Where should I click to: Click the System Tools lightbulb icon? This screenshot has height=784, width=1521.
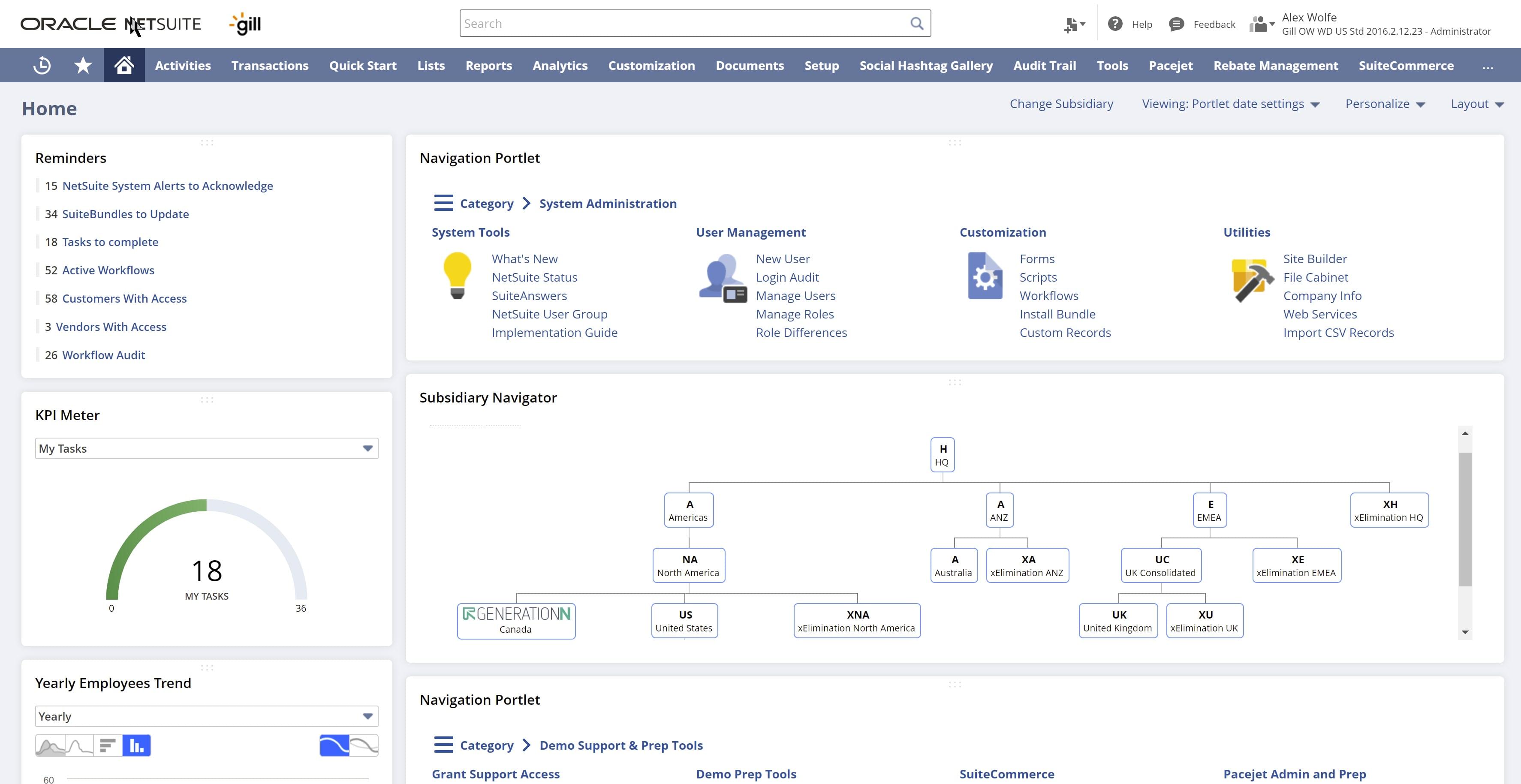click(457, 276)
